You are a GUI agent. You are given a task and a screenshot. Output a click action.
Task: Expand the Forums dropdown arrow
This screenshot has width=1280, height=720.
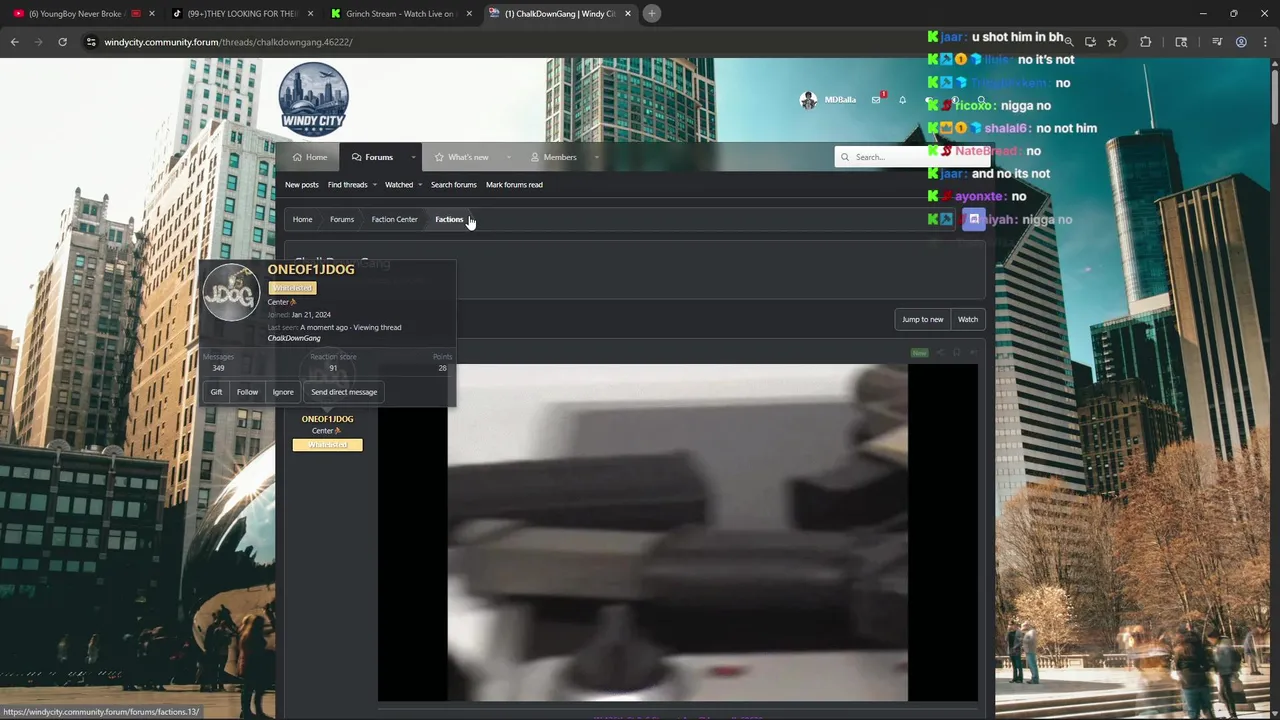click(x=412, y=157)
